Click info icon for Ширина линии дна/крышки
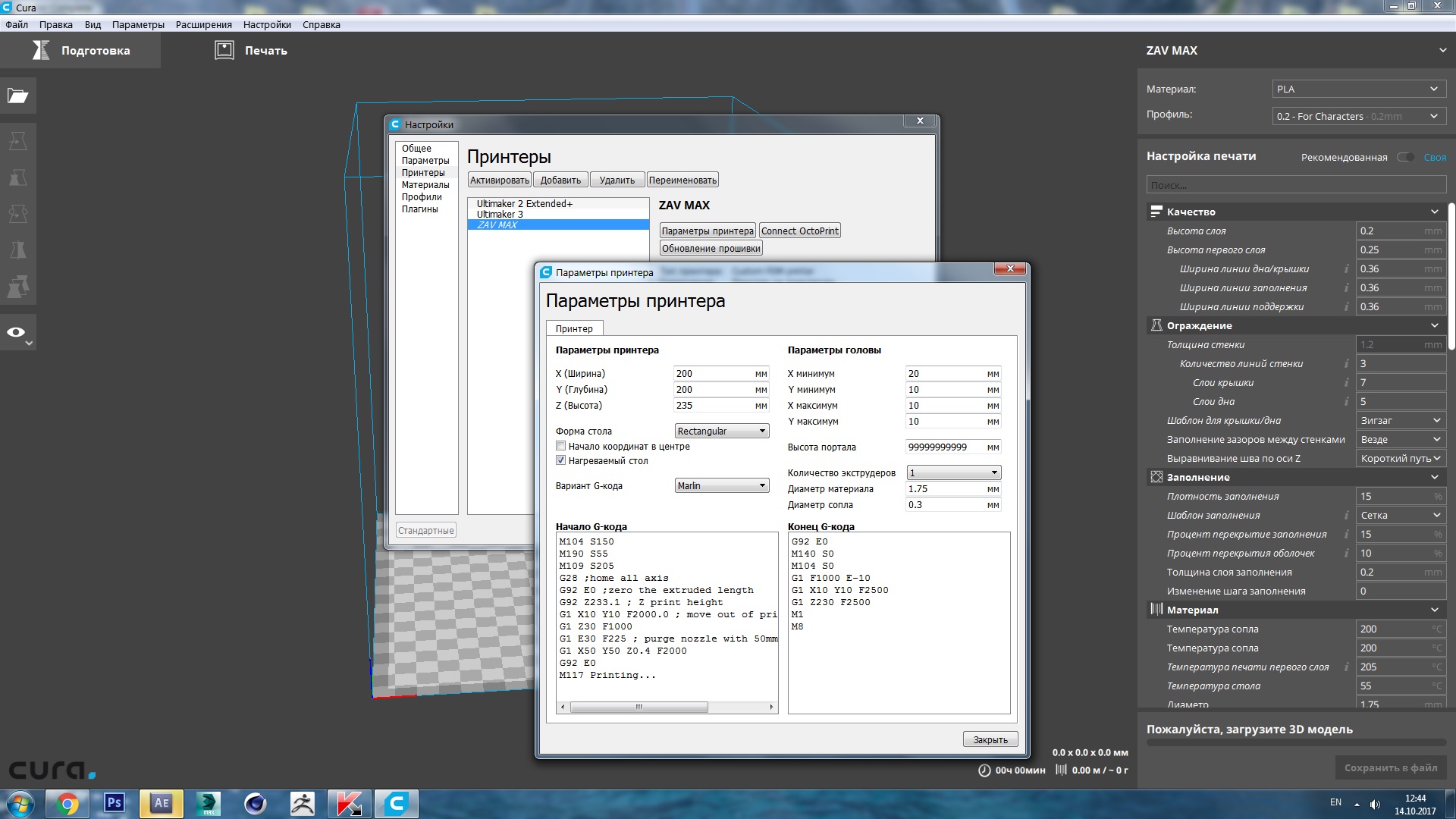The image size is (1456, 819). tap(1347, 268)
